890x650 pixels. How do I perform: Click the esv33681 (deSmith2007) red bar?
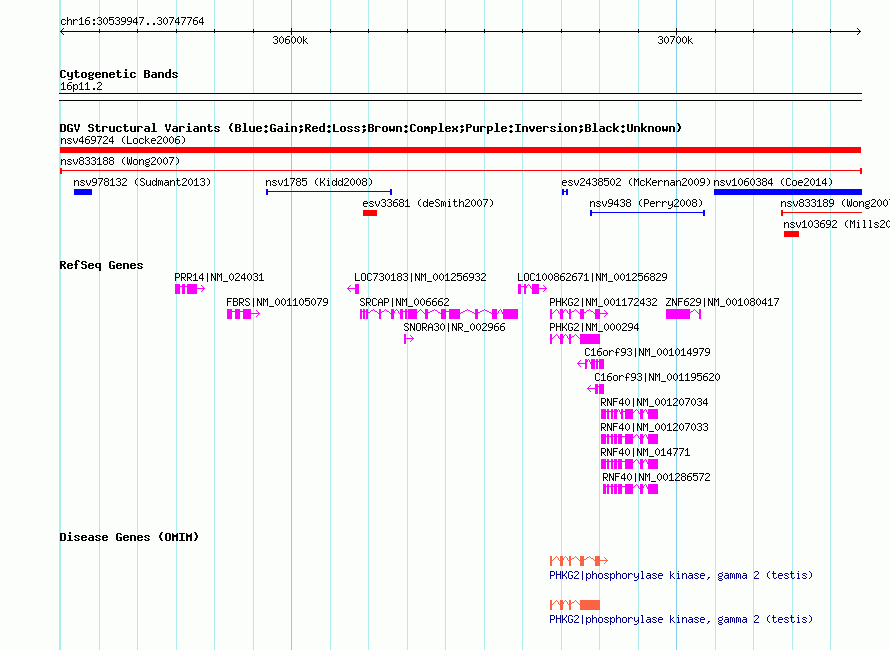coord(370,213)
